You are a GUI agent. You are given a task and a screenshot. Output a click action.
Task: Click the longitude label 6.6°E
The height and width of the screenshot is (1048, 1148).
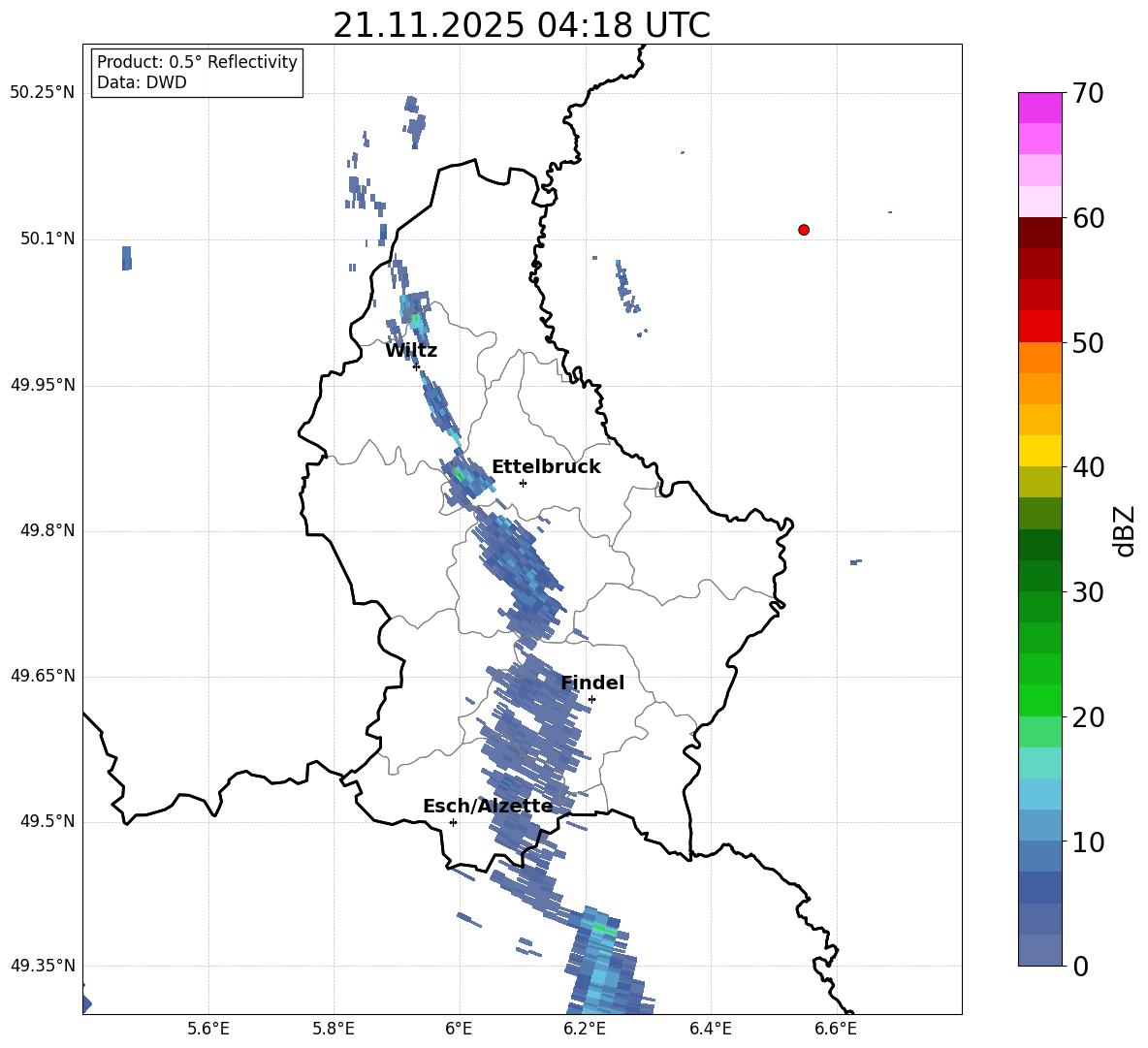[x=836, y=1029]
